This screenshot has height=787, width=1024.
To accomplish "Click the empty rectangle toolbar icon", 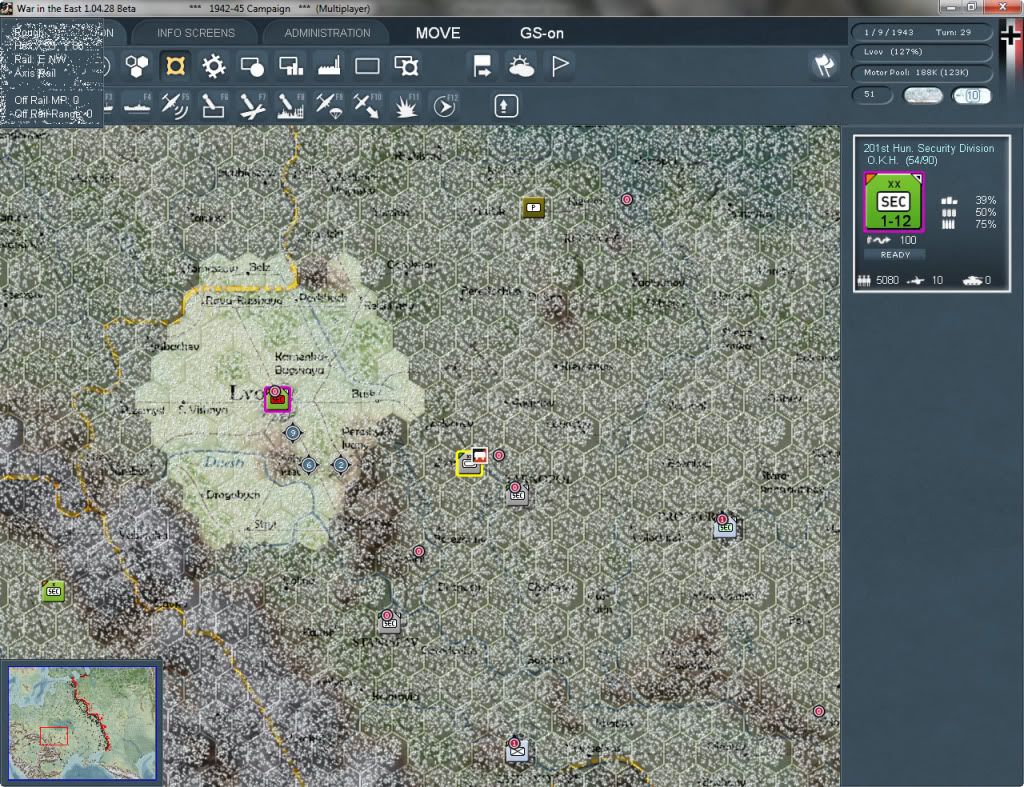I will pyautogui.click(x=367, y=66).
